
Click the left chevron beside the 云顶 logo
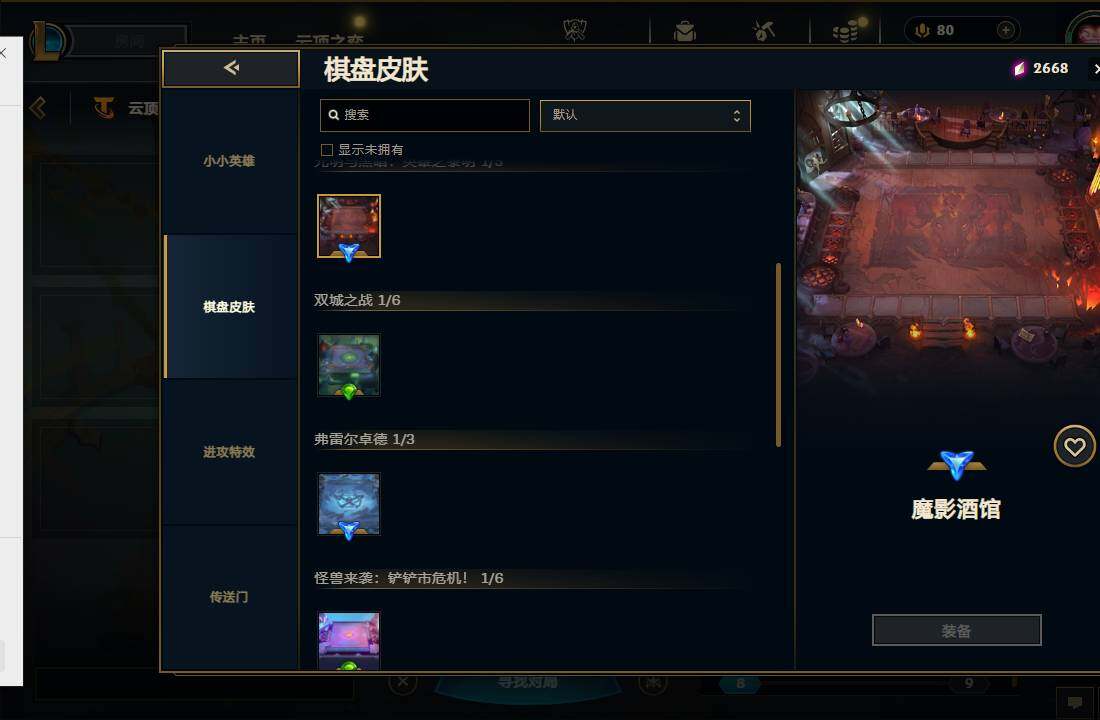coord(39,108)
